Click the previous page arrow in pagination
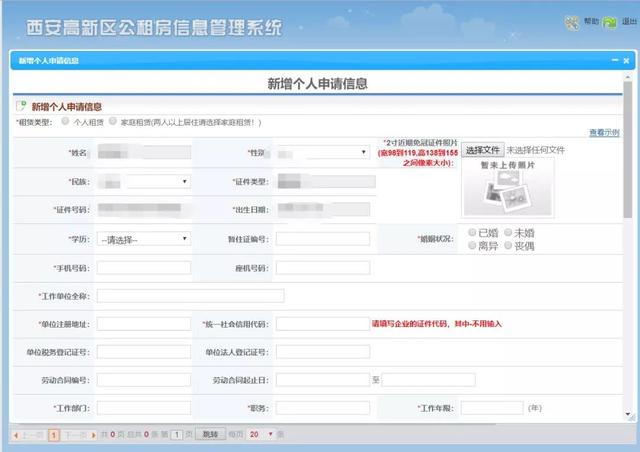This screenshot has width=640, height=452. [x=16, y=435]
